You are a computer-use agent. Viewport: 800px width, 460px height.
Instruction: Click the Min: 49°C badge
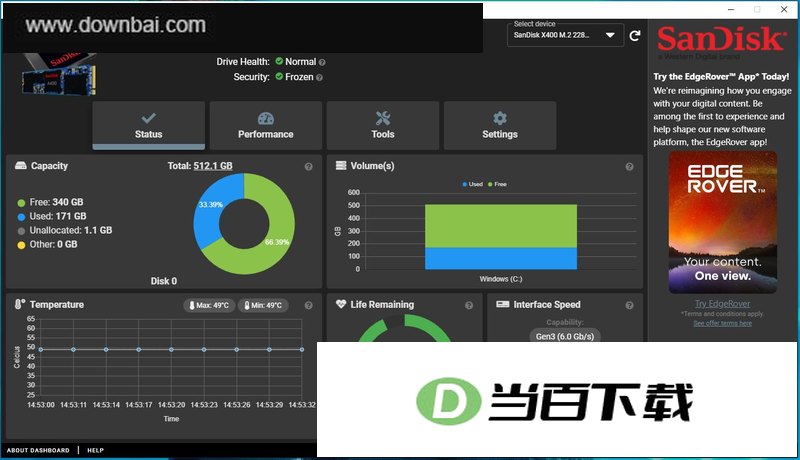point(263,305)
